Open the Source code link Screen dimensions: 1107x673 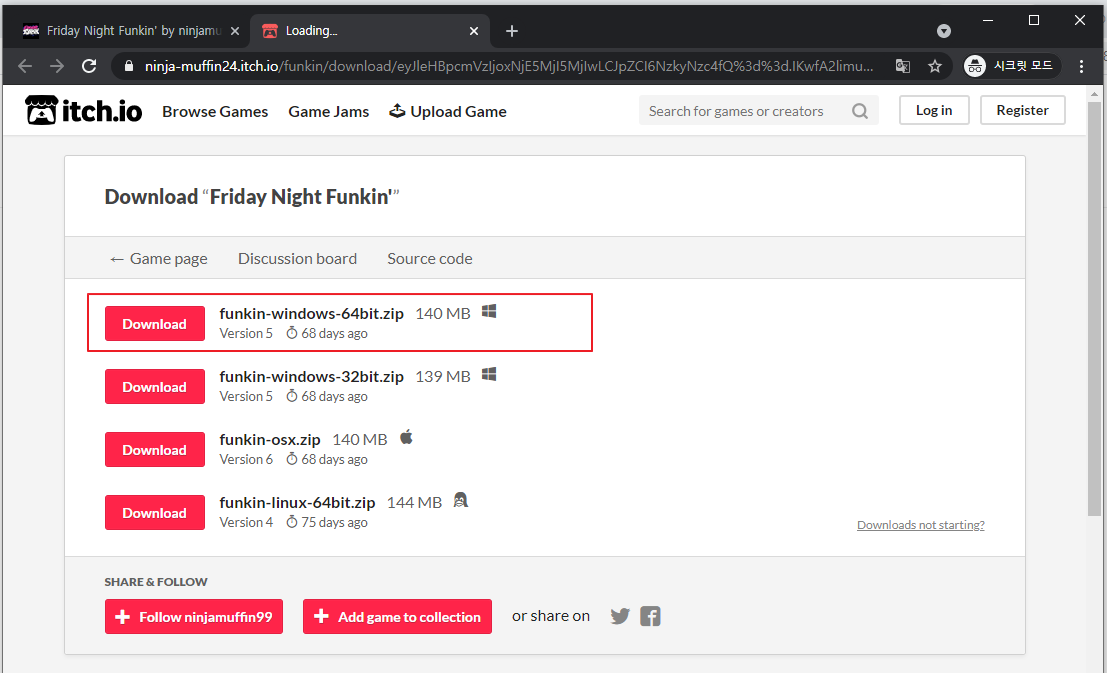(x=430, y=258)
